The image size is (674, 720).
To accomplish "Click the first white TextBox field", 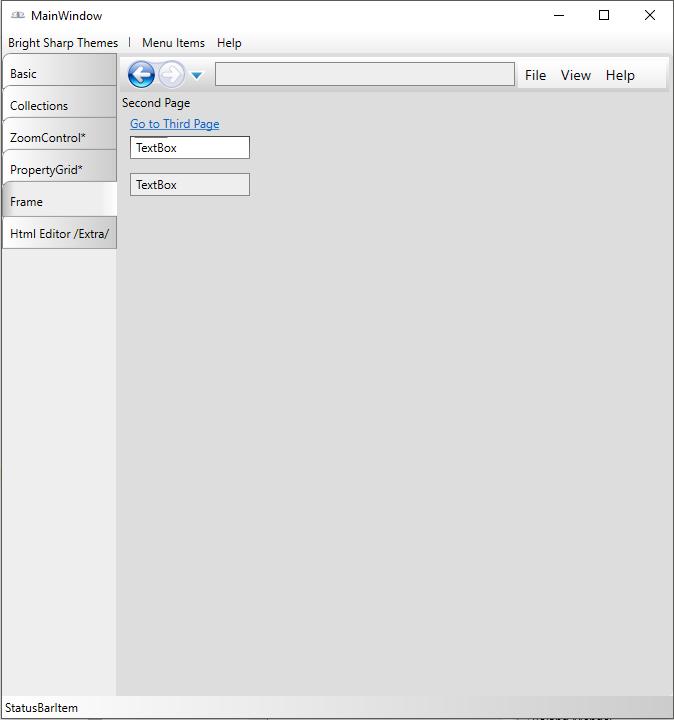I will pos(190,148).
